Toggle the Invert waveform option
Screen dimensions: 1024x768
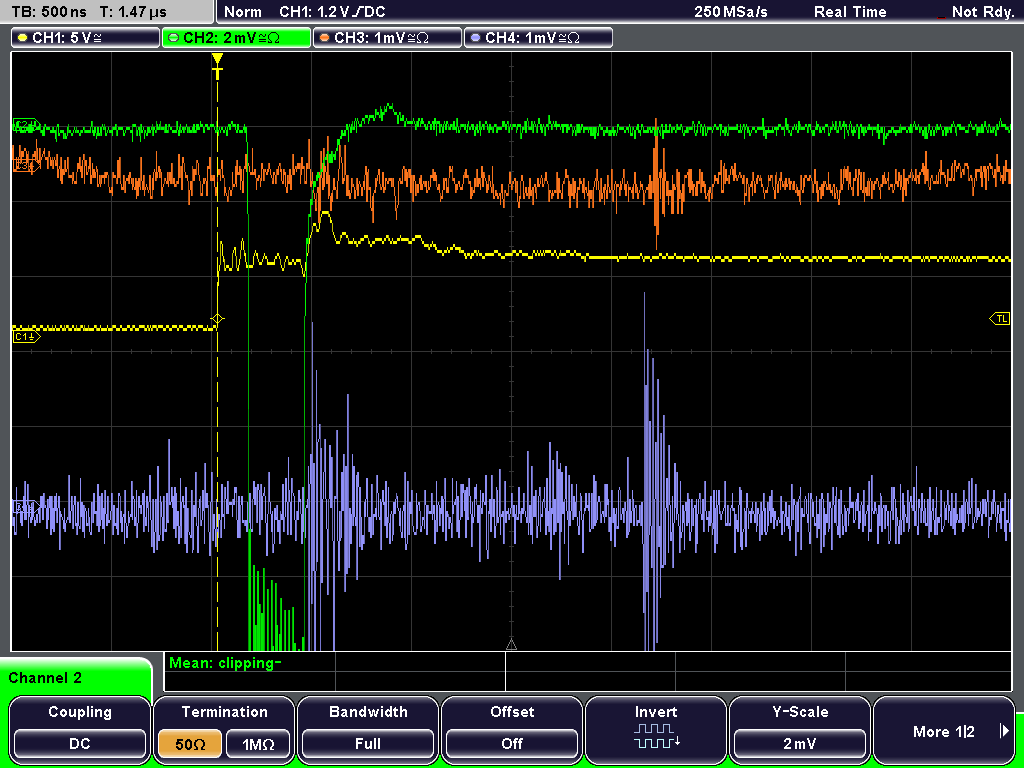click(656, 729)
